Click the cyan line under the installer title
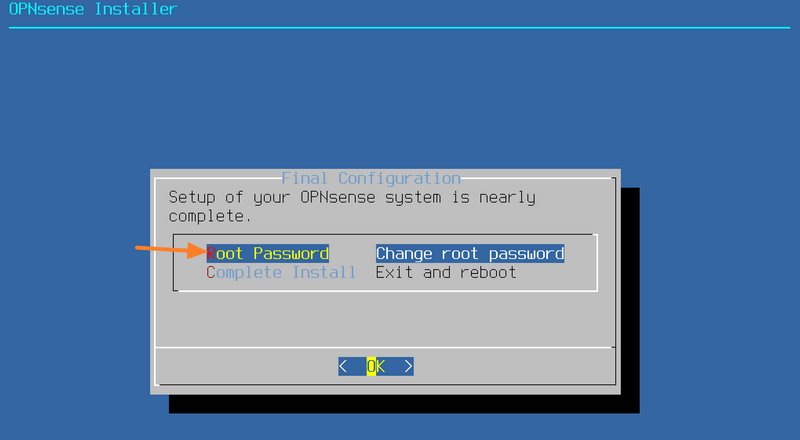The image size is (800, 440). click(x=399, y=28)
